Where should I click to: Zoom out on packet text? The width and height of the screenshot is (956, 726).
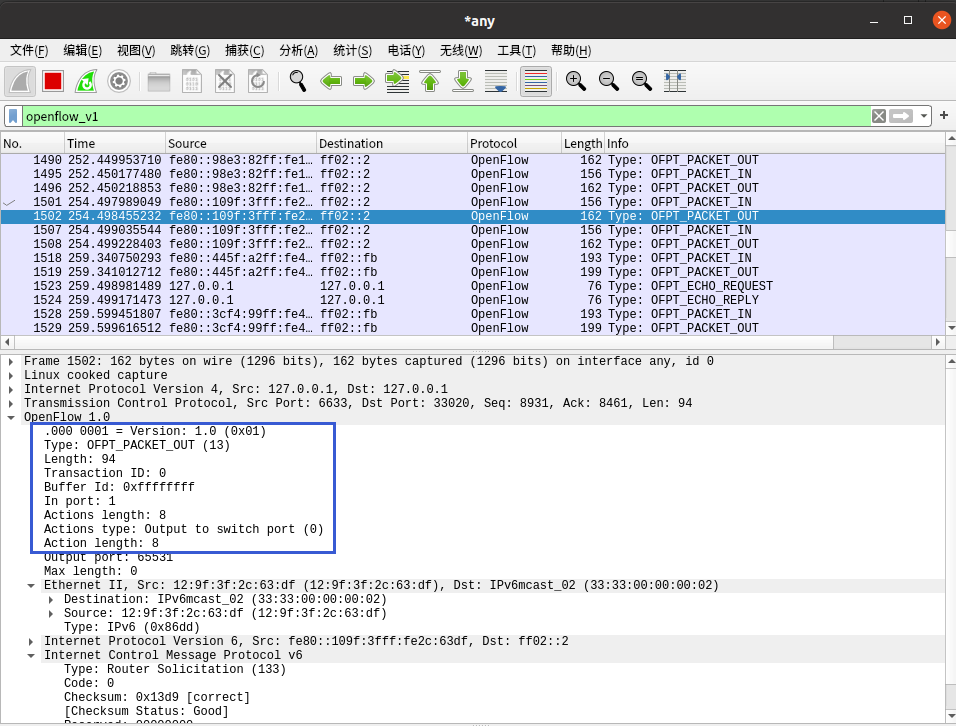608,81
